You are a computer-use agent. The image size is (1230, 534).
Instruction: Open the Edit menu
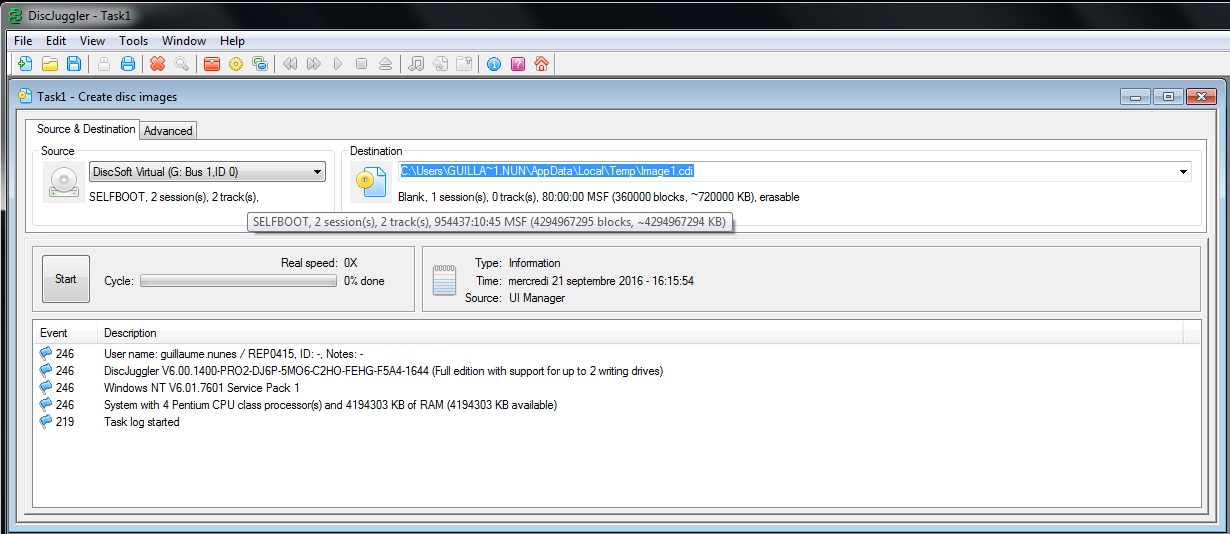56,41
